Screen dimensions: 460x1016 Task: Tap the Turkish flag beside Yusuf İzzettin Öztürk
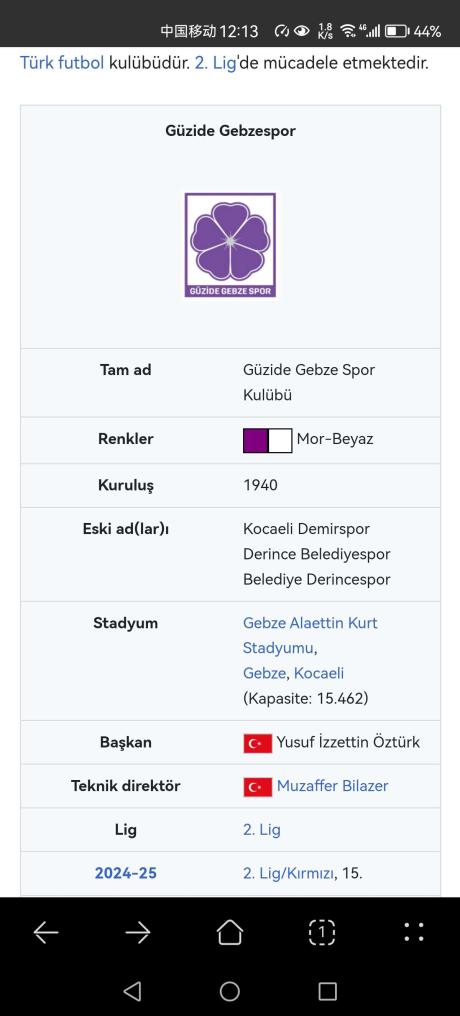click(257, 743)
